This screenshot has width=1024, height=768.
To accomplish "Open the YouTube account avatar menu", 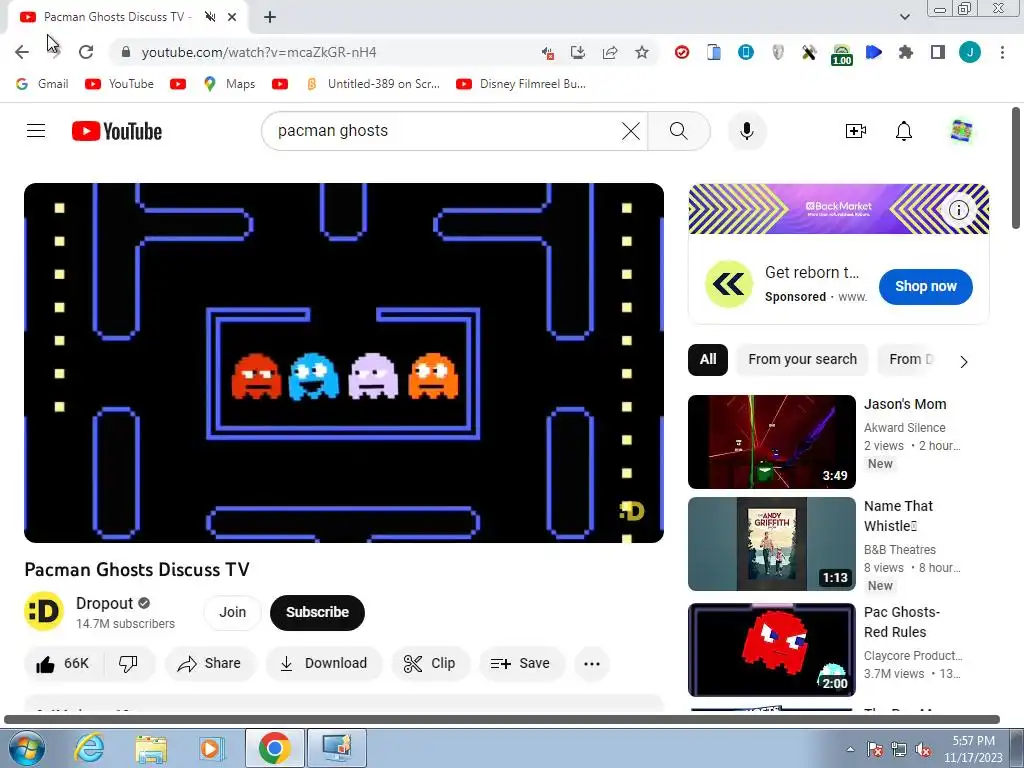I will point(961,131).
